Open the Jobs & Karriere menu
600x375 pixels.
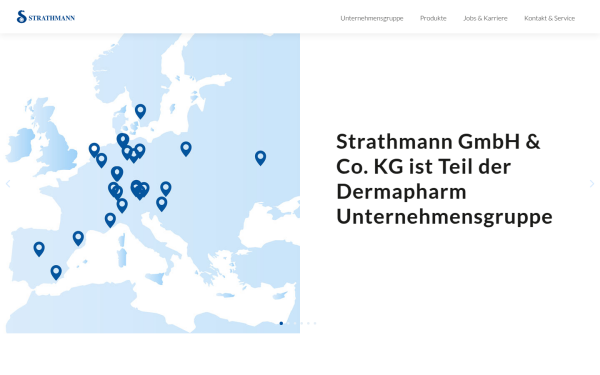pyautogui.click(x=485, y=18)
